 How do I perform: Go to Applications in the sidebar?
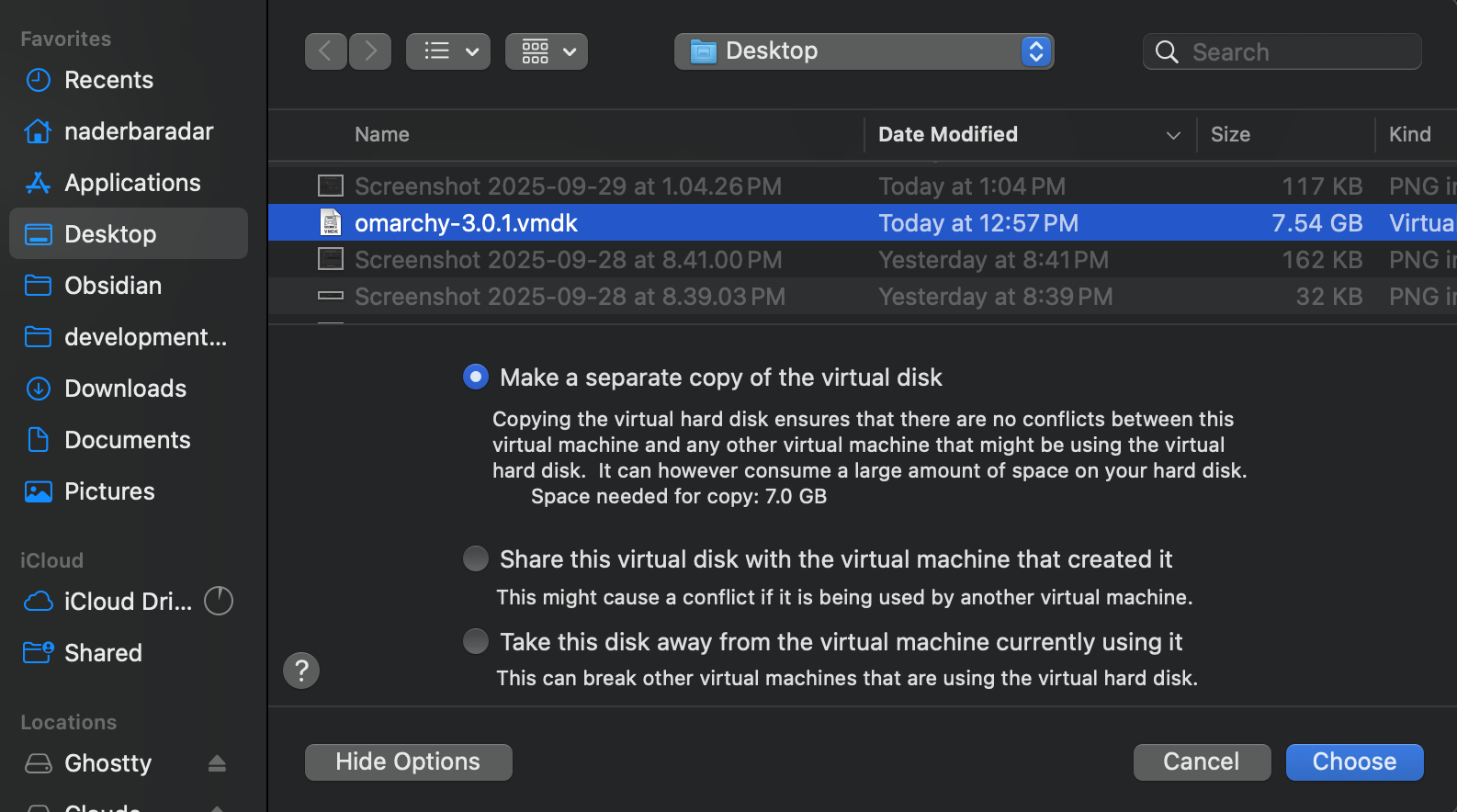coord(131,183)
